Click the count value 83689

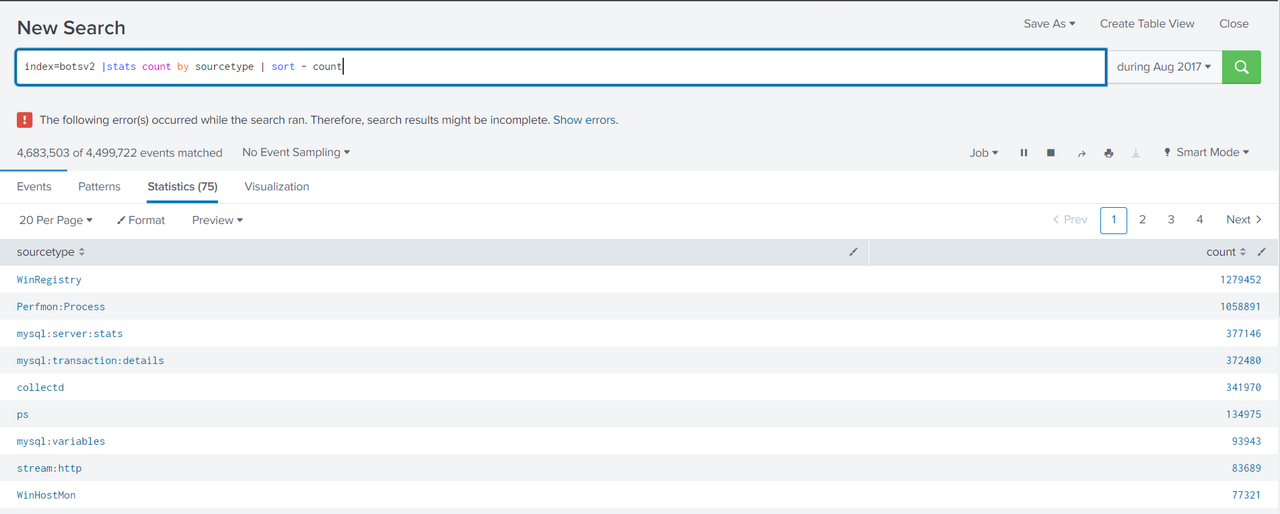point(1246,469)
